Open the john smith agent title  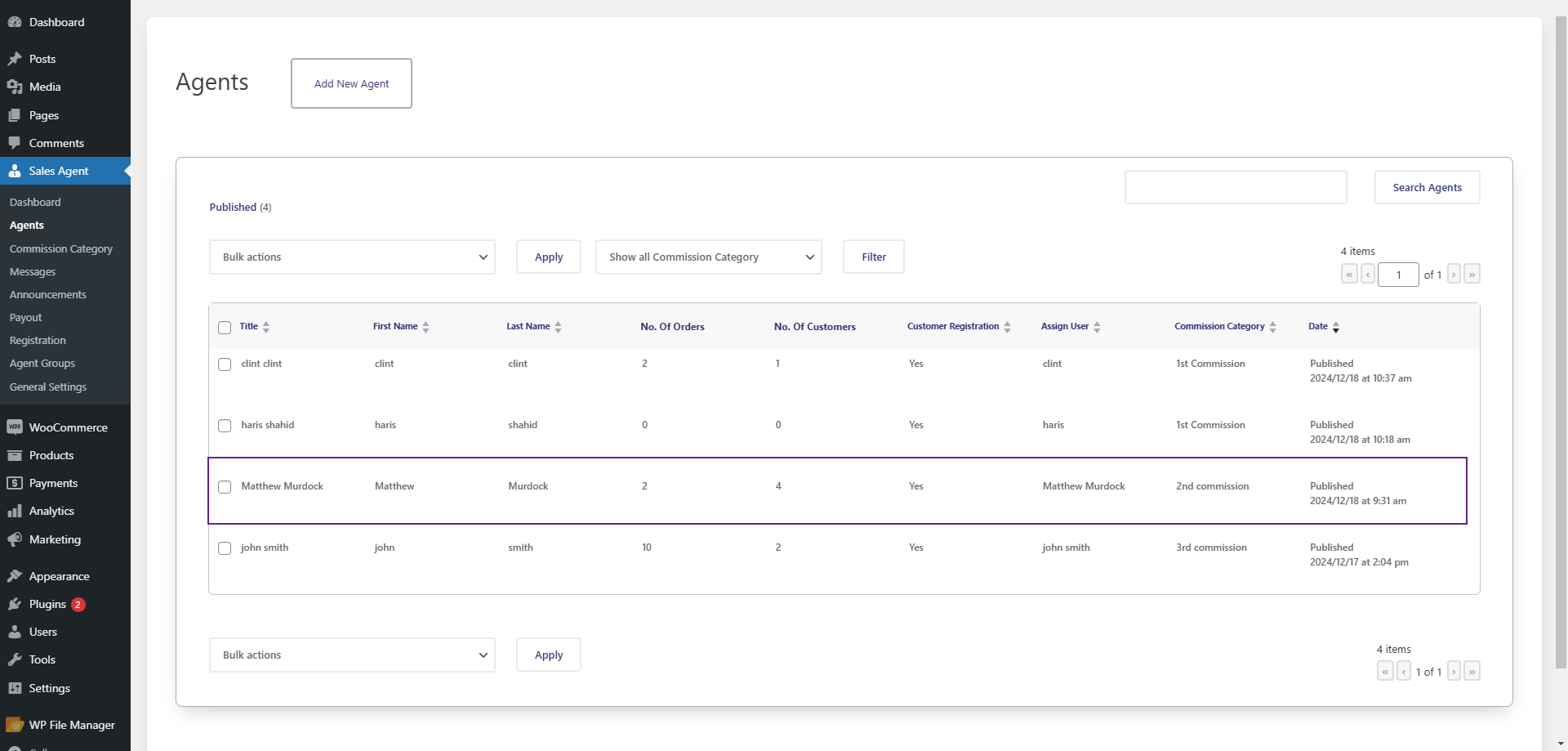[x=265, y=548]
